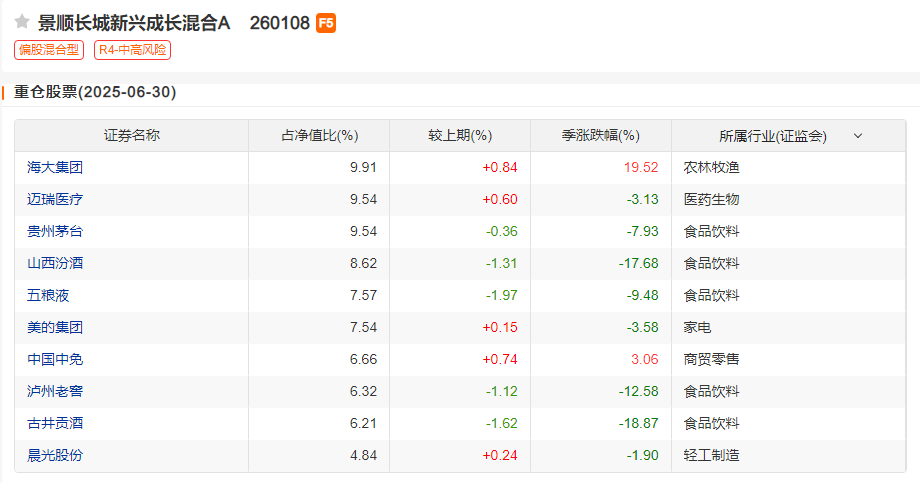Screen dimensions: 920x483
Task: Open the 泸州老窖 stock link
Action: click(55, 391)
